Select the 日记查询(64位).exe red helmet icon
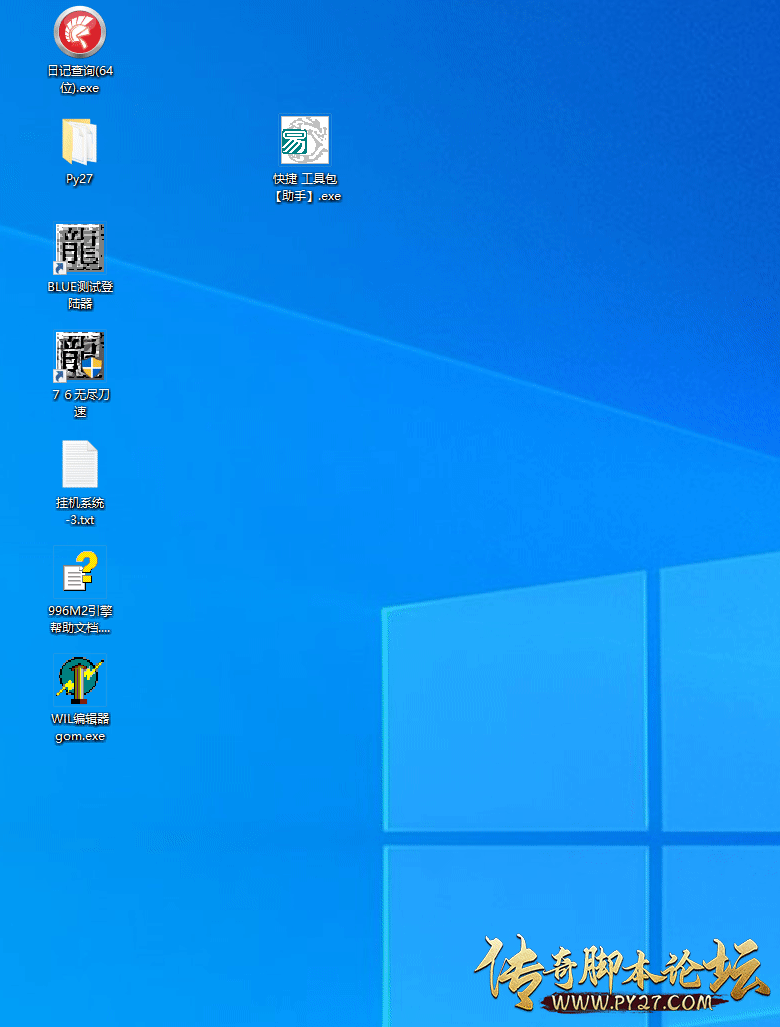This screenshot has width=780, height=1027. coord(80,32)
